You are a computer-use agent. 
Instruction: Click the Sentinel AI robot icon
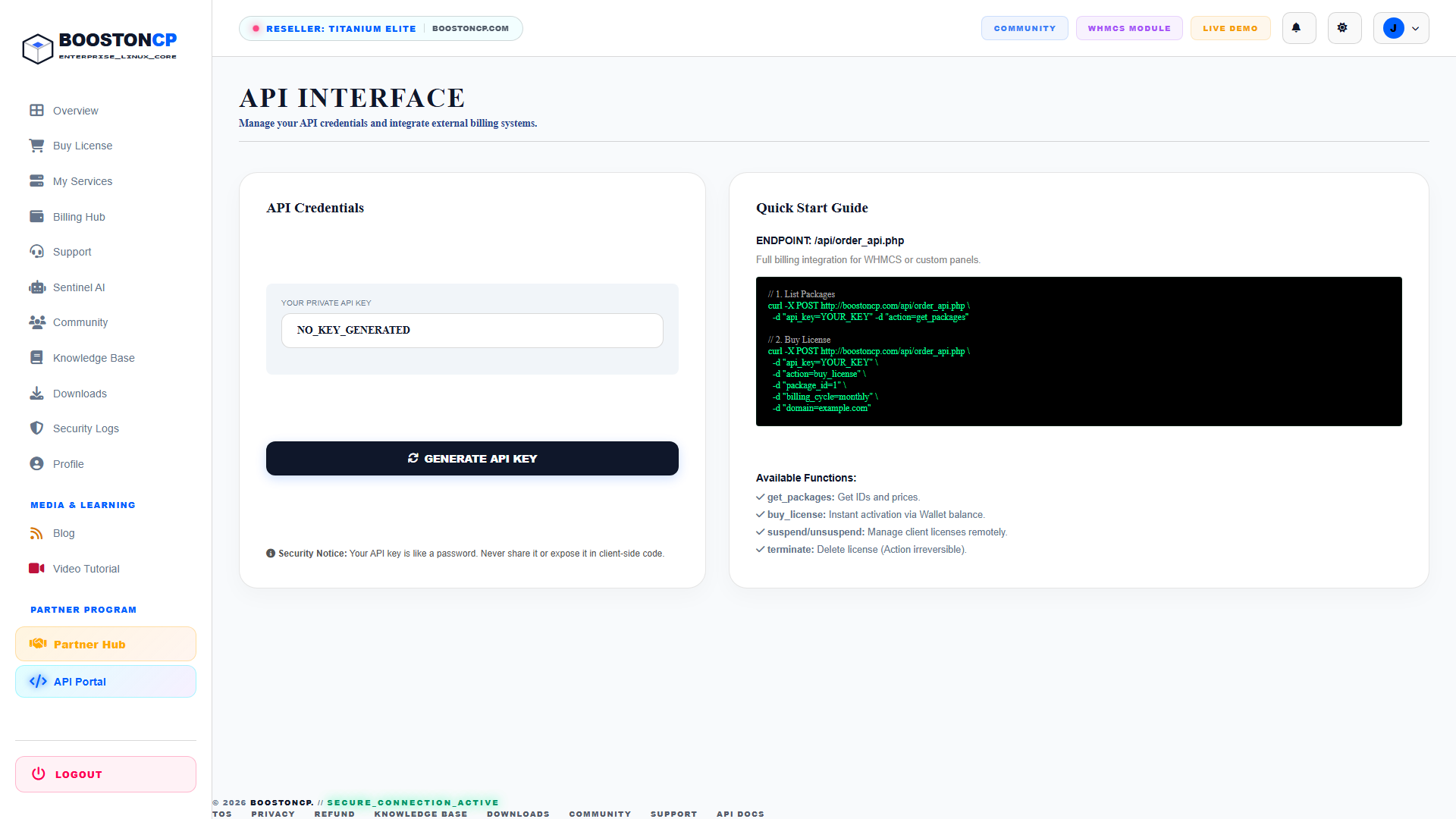pos(36,287)
